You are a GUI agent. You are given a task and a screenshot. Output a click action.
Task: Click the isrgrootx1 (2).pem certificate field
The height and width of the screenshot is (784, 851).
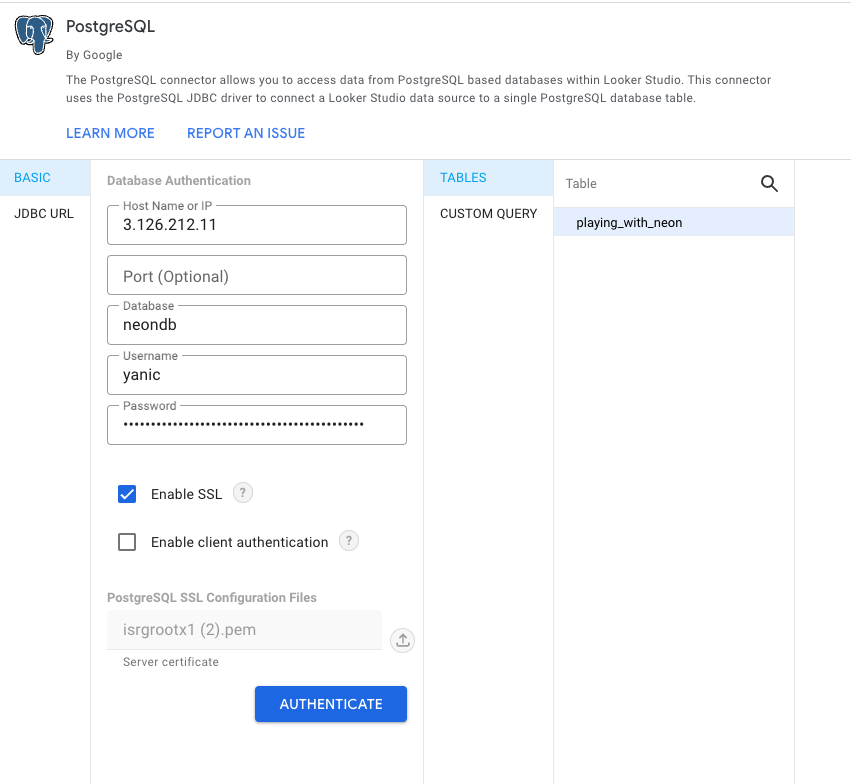pos(245,630)
